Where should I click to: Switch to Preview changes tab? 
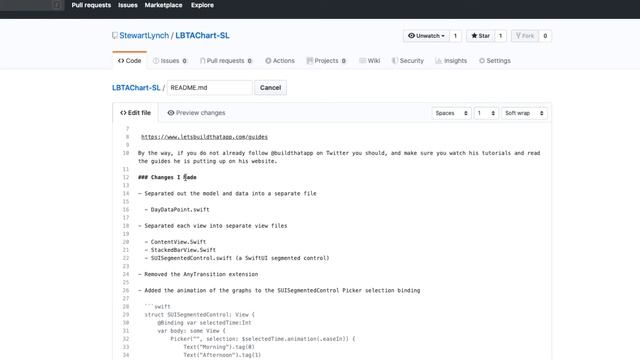[x=196, y=113]
